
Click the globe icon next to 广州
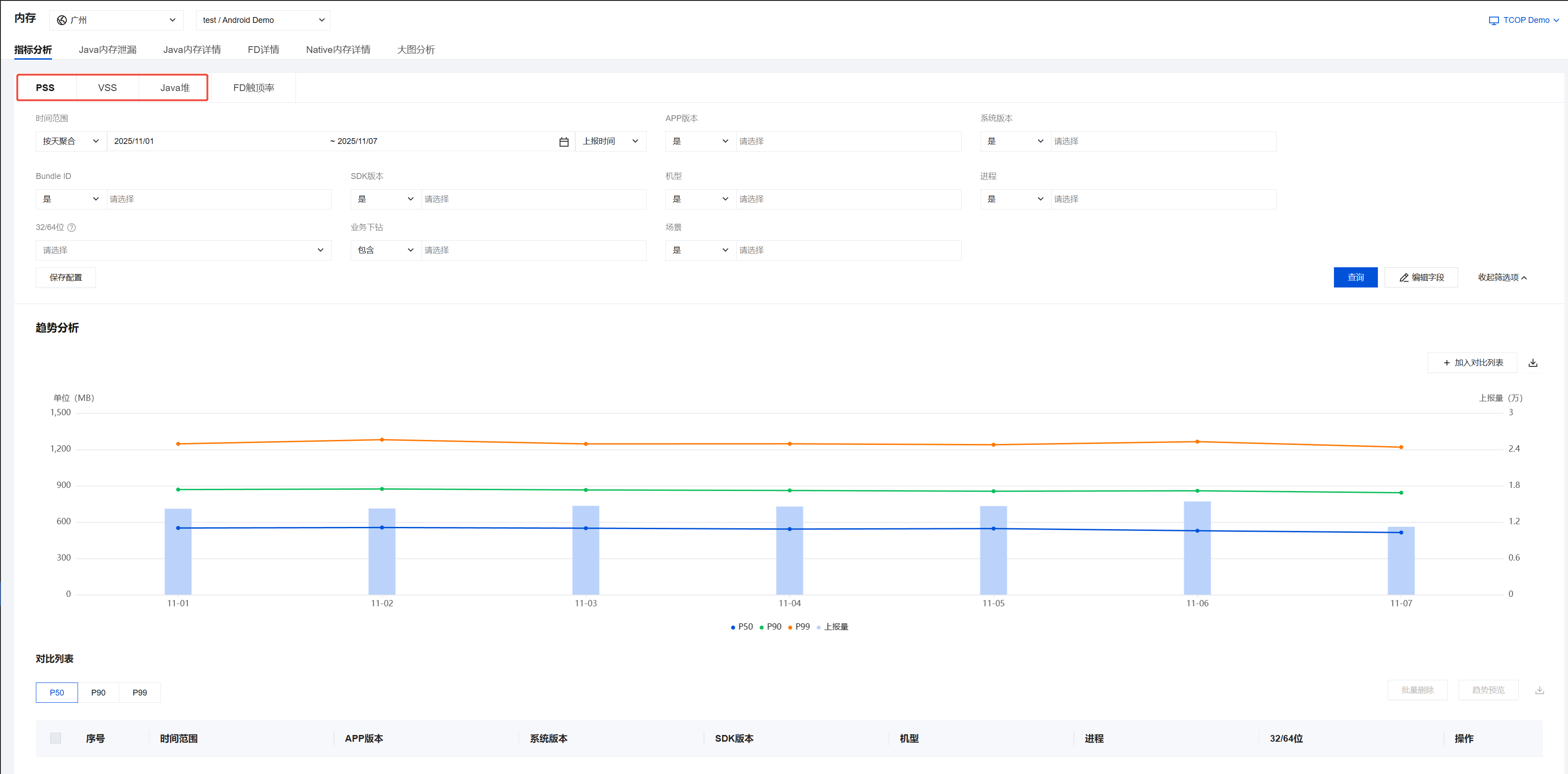click(61, 20)
